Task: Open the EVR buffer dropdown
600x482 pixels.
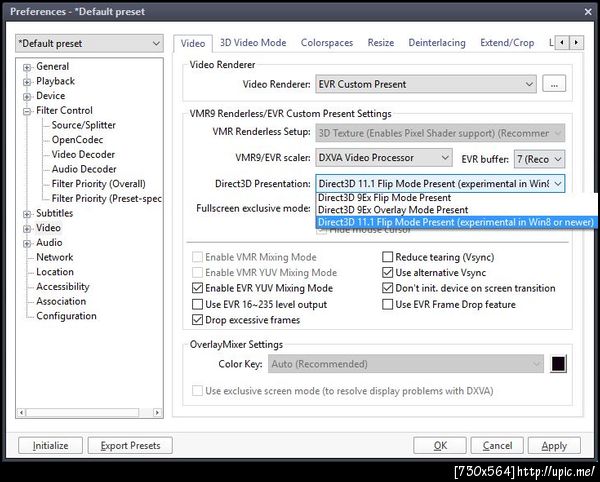Action: pyautogui.click(x=540, y=159)
